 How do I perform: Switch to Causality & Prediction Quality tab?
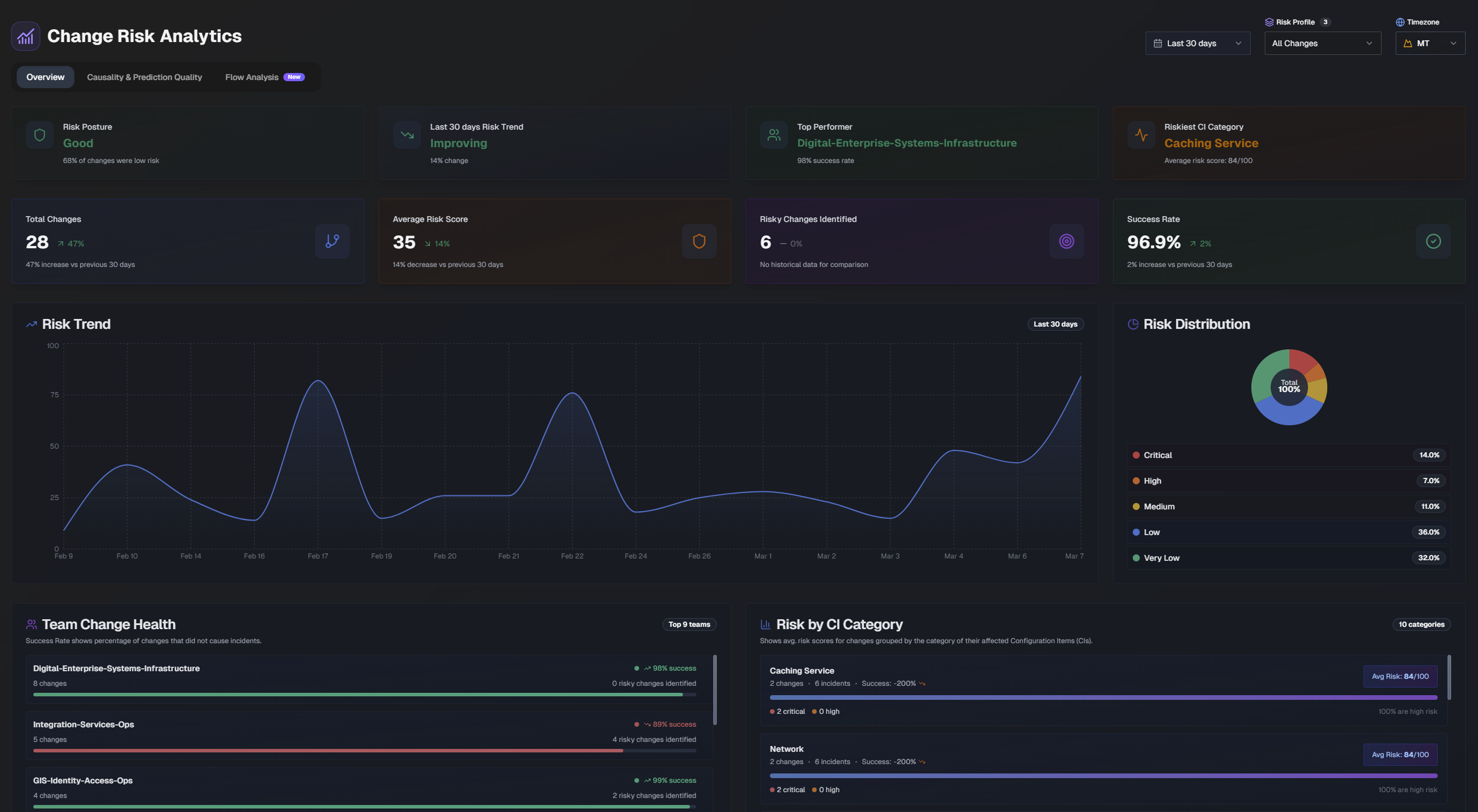(144, 77)
